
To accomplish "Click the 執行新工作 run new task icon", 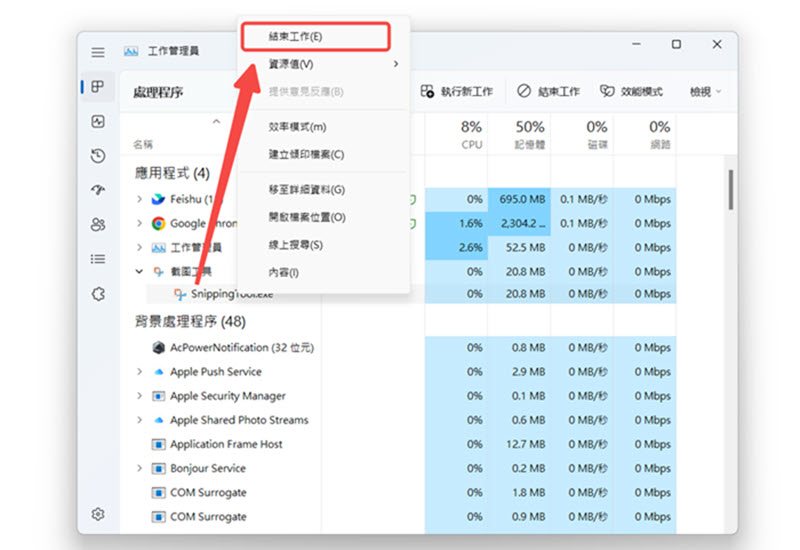I will coord(427,91).
